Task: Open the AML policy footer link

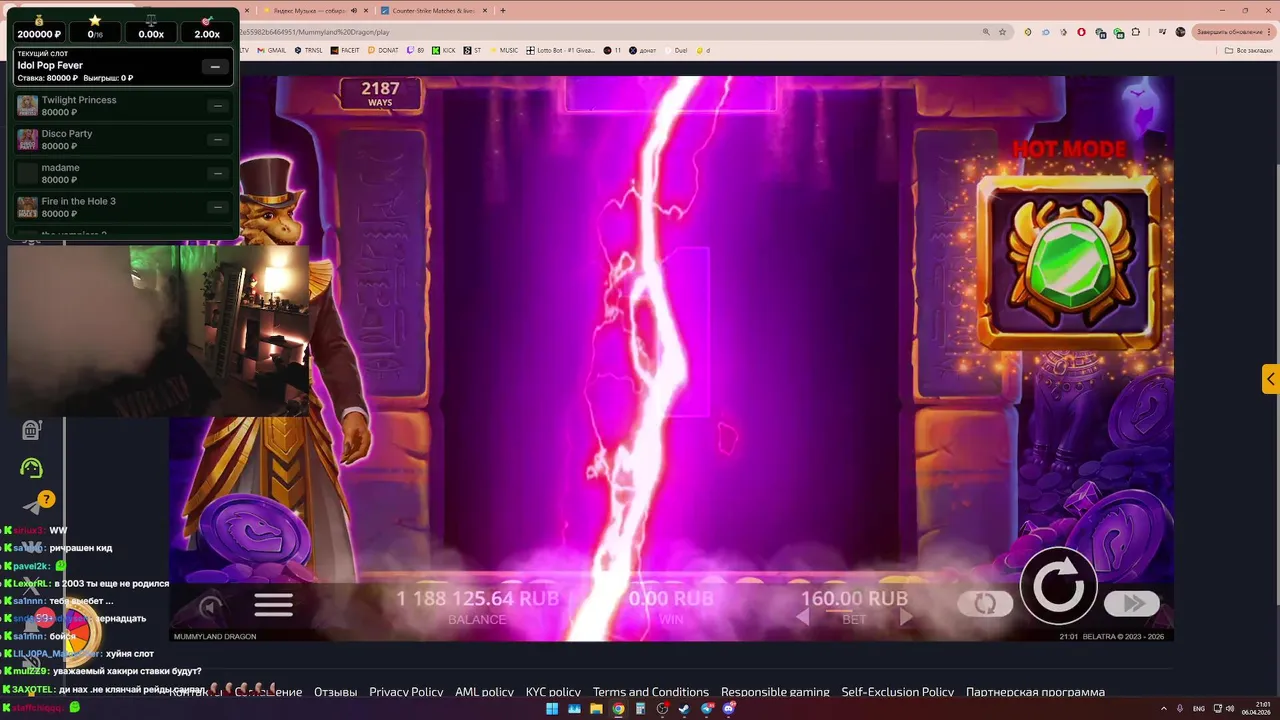Action: (484, 692)
